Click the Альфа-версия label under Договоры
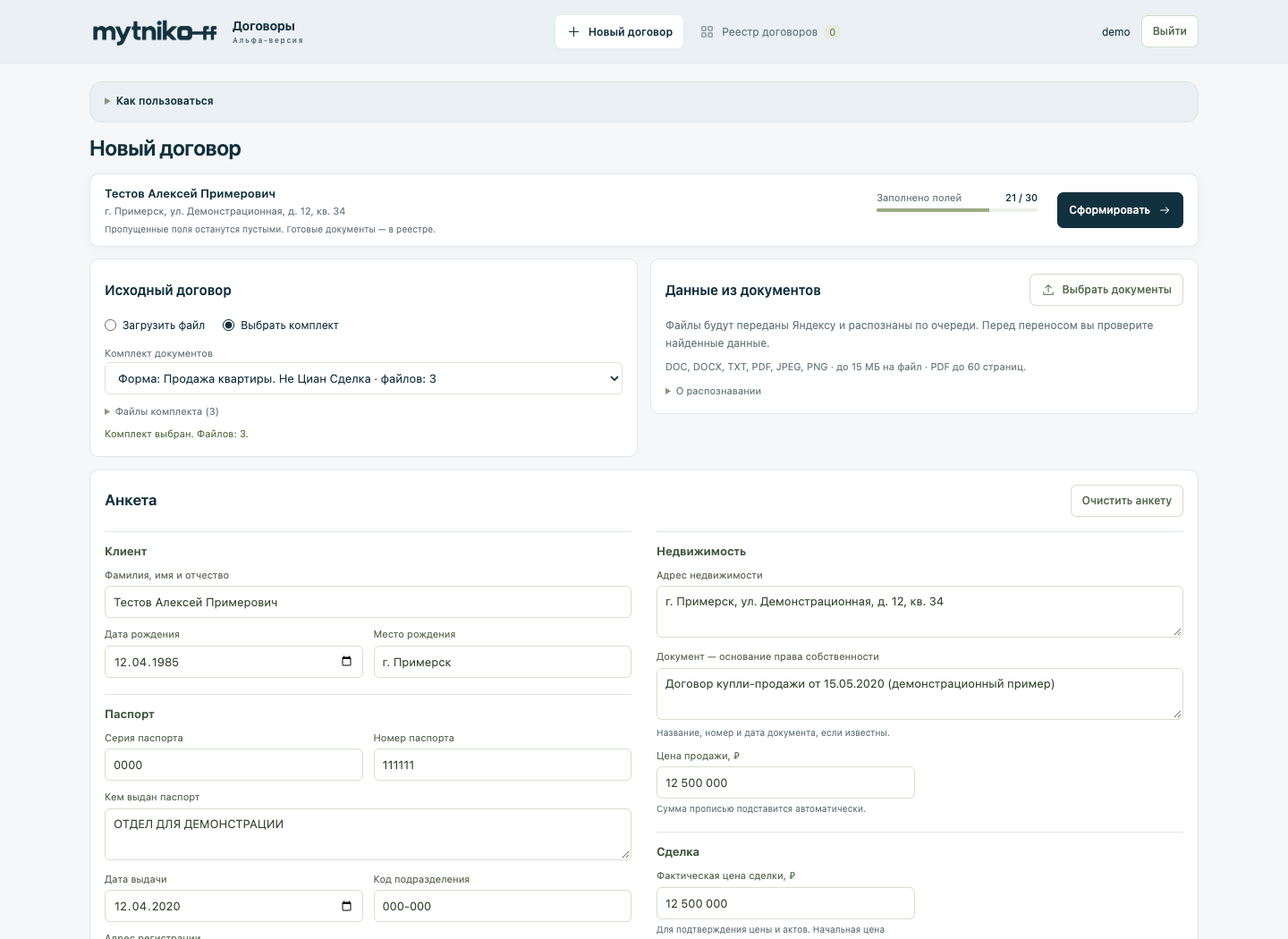 [x=267, y=41]
